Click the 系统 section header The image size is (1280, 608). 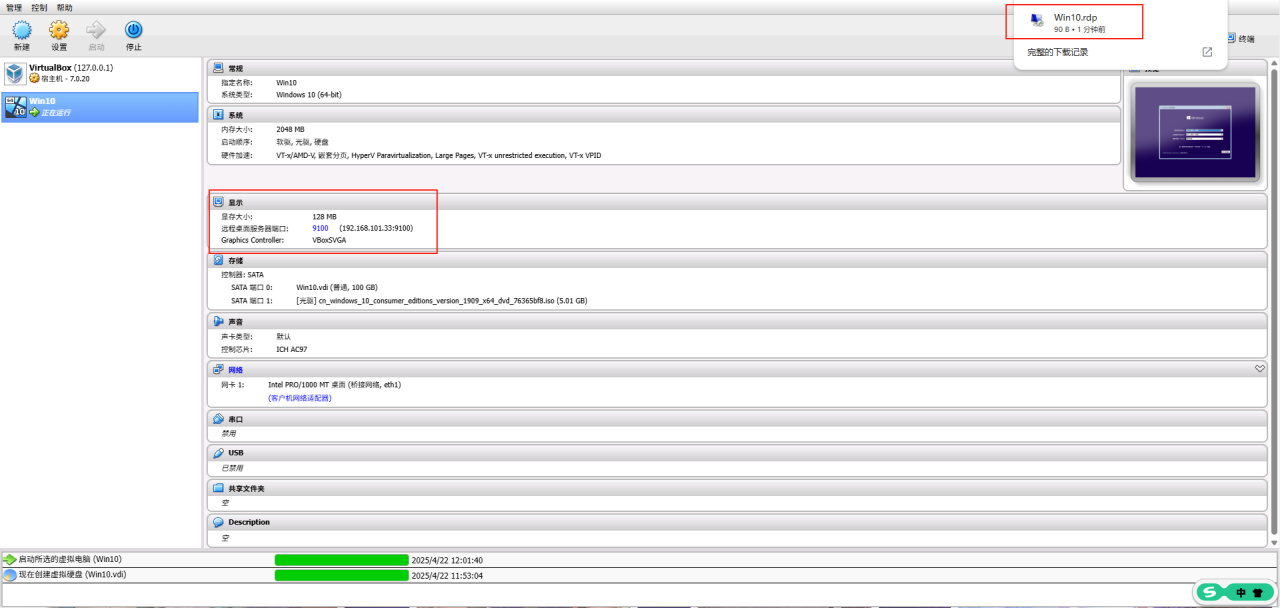click(664, 115)
